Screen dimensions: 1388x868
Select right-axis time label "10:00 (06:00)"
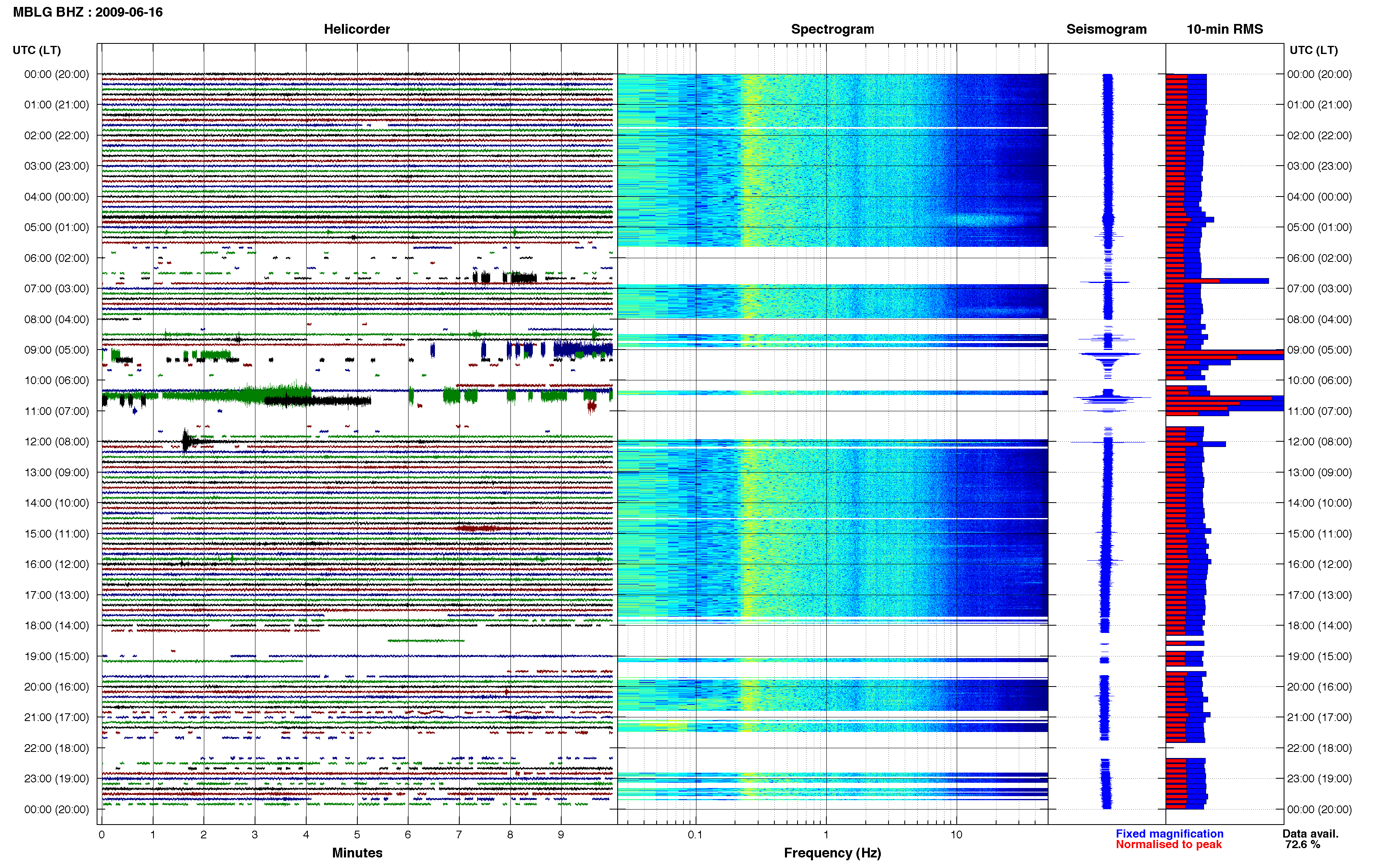1319,380
